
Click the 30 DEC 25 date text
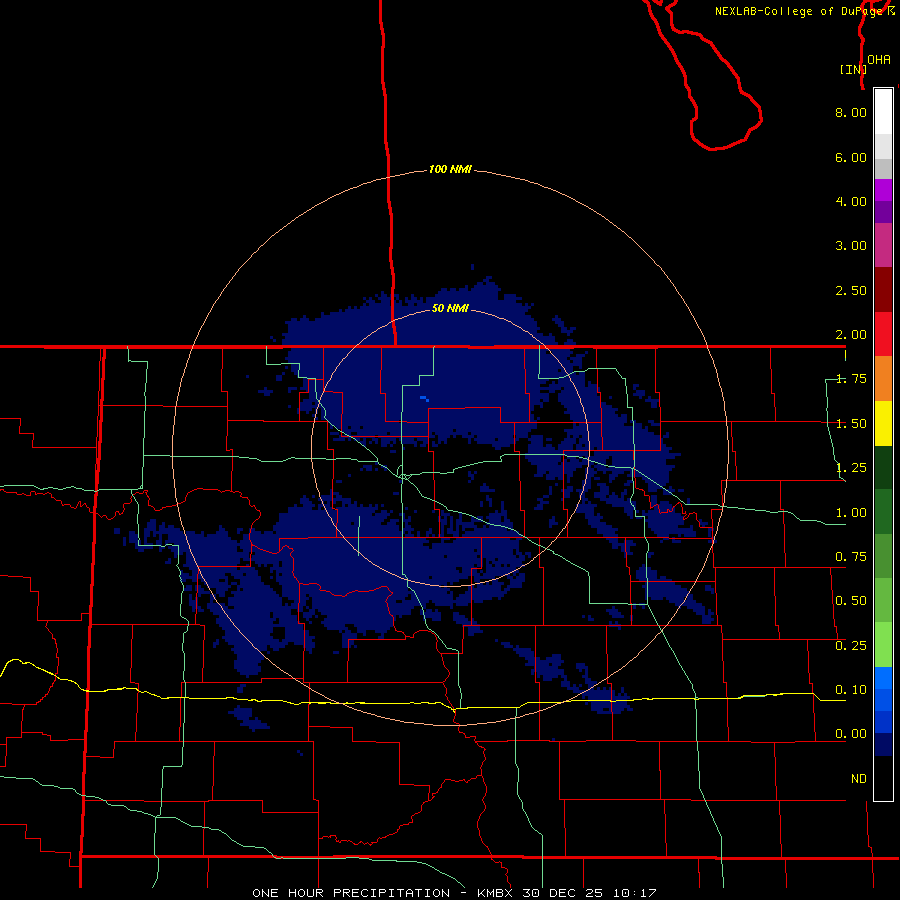coord(562,893)
